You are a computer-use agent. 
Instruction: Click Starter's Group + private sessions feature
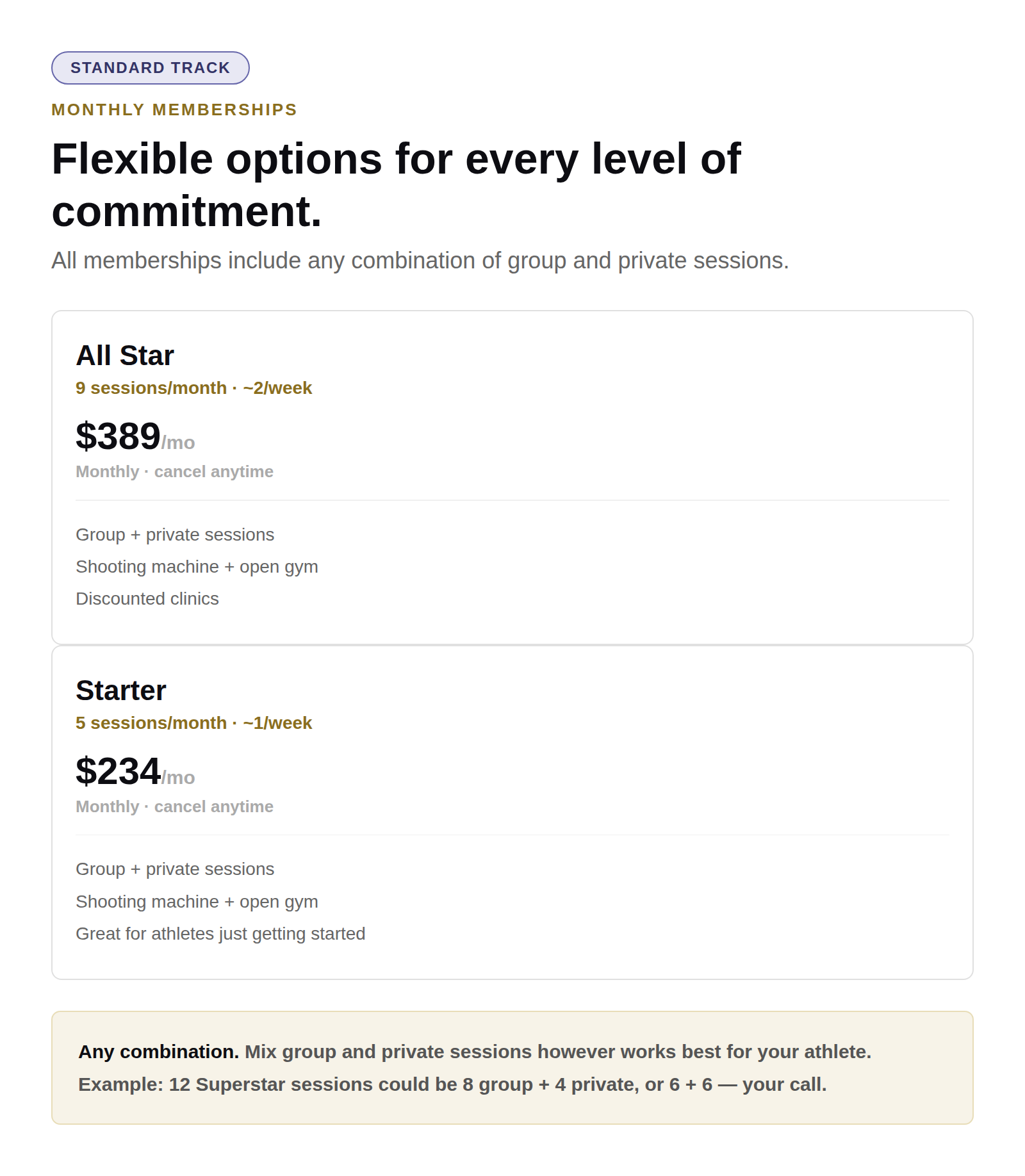[x=175, y=869]
